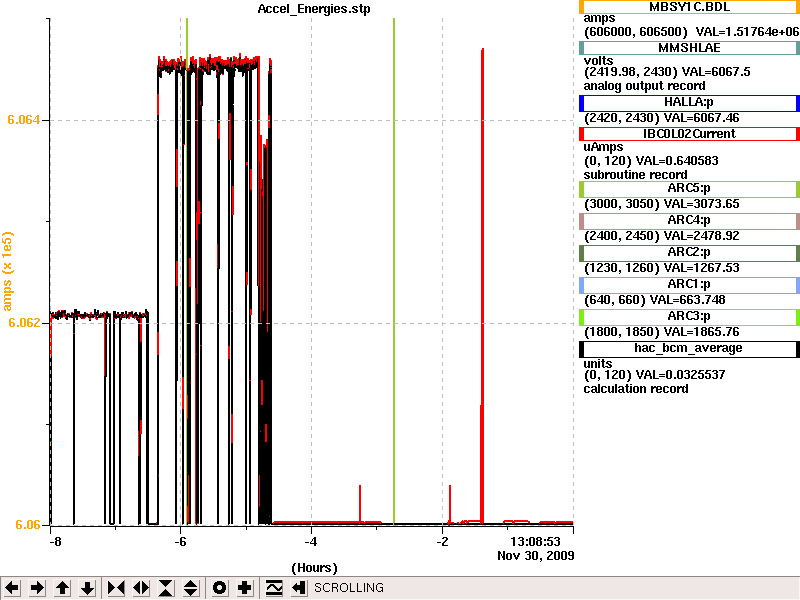Select the ARC1:p curve in legend

click(x=689, y=285)
